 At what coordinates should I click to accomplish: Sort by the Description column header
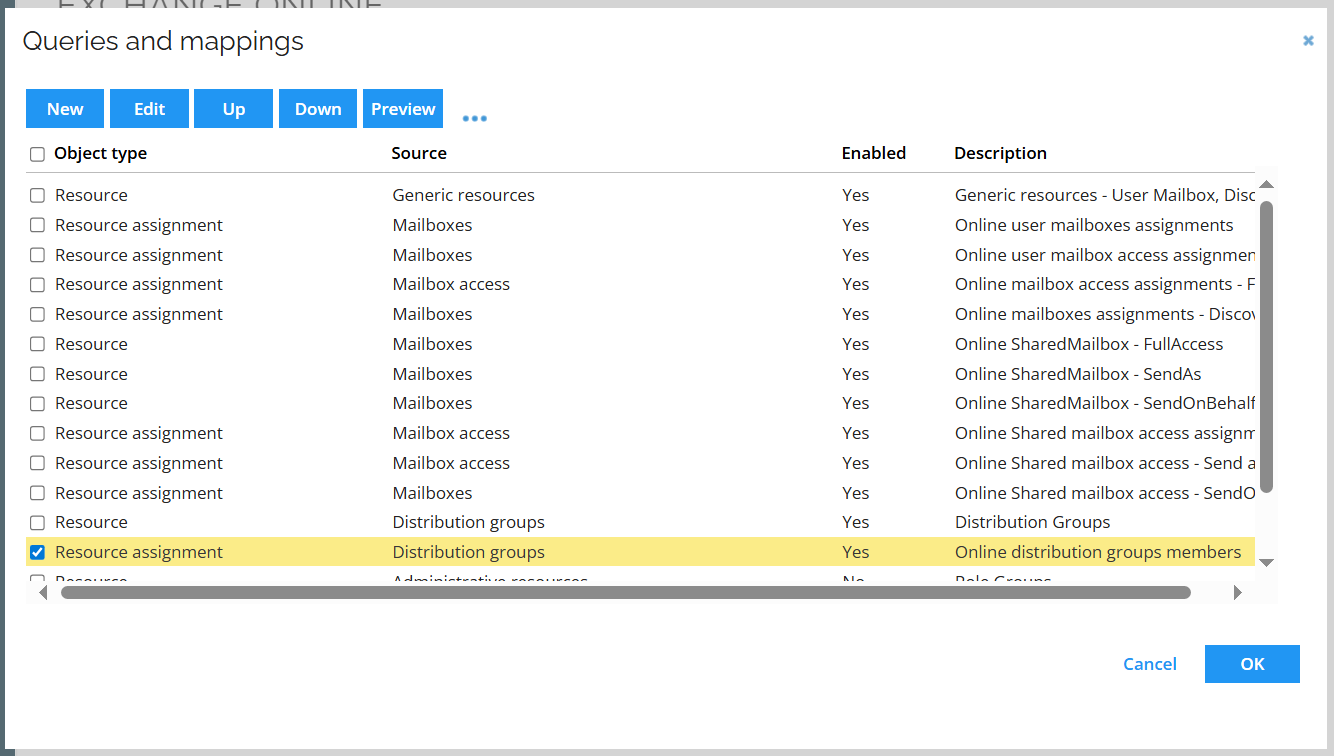[1000, 153]
